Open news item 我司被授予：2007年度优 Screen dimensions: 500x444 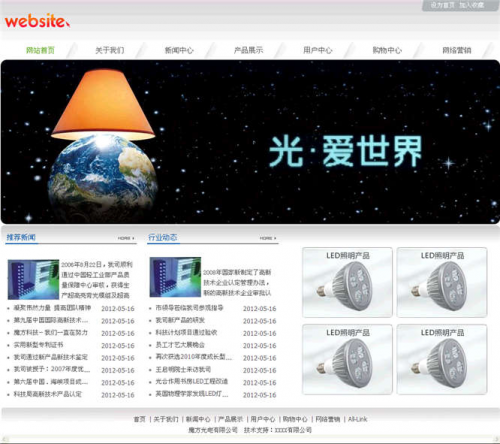coord(52,369)
